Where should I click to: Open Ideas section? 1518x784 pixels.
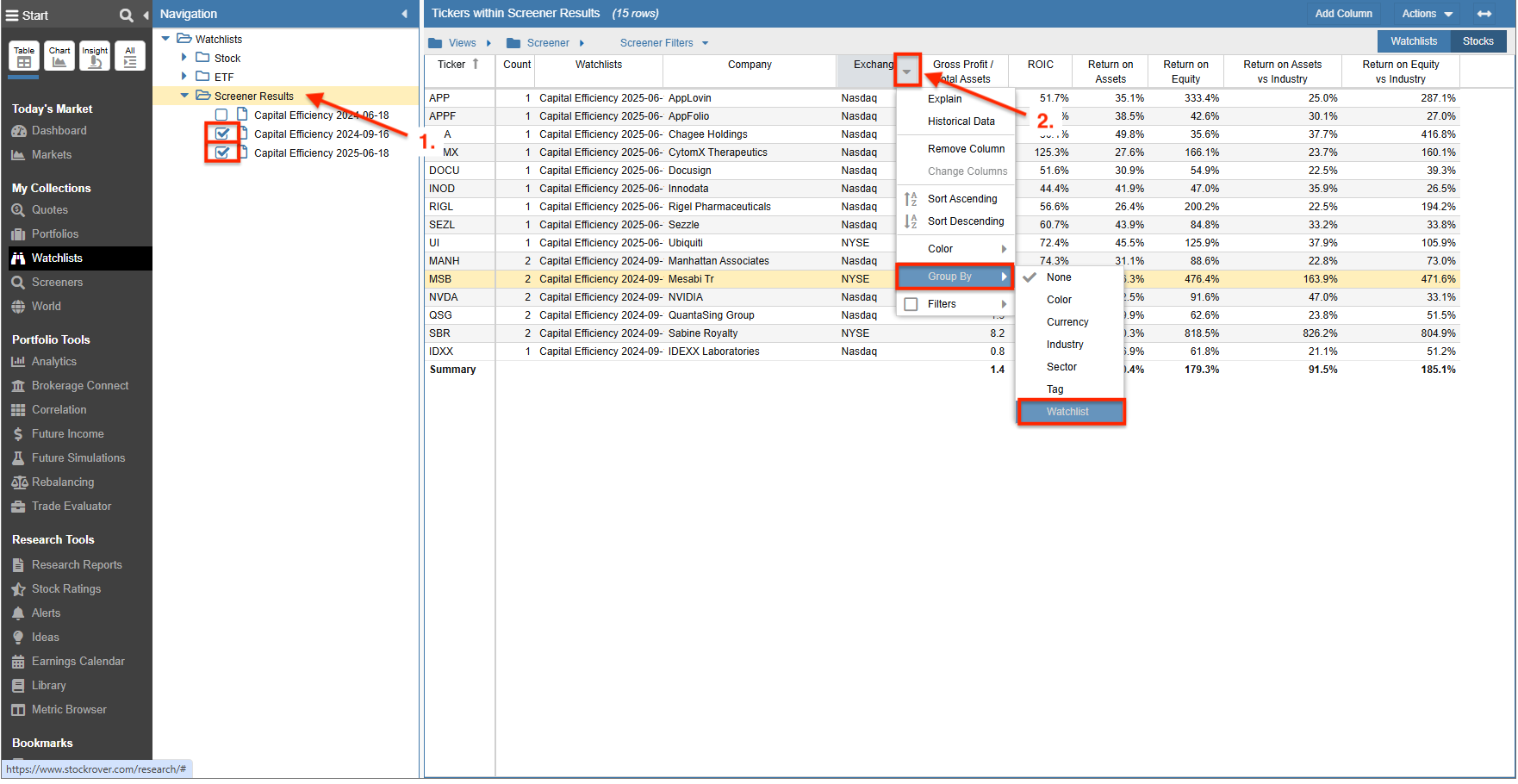coord(45,638)
